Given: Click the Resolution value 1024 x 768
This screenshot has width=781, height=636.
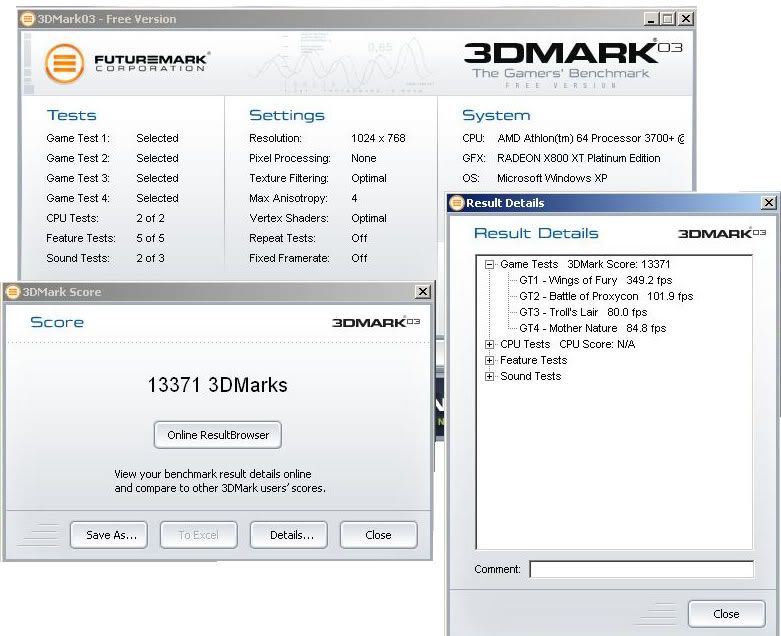Looking at the screenshot, I should (x=379, y=138).
